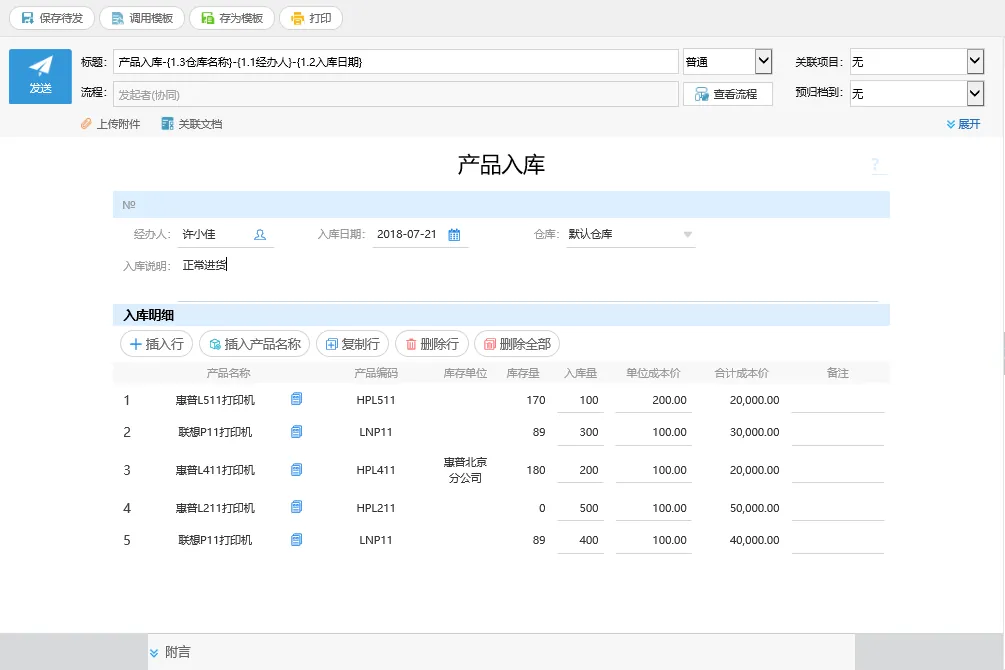Click 入库量 field 100 in row 1

(581, 400)
